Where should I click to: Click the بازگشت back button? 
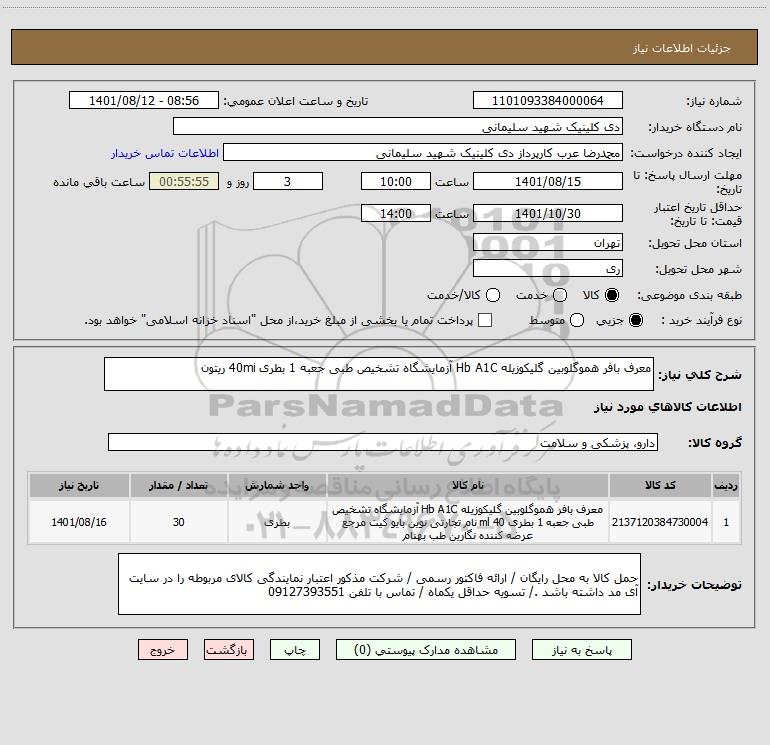coord(229,650)
